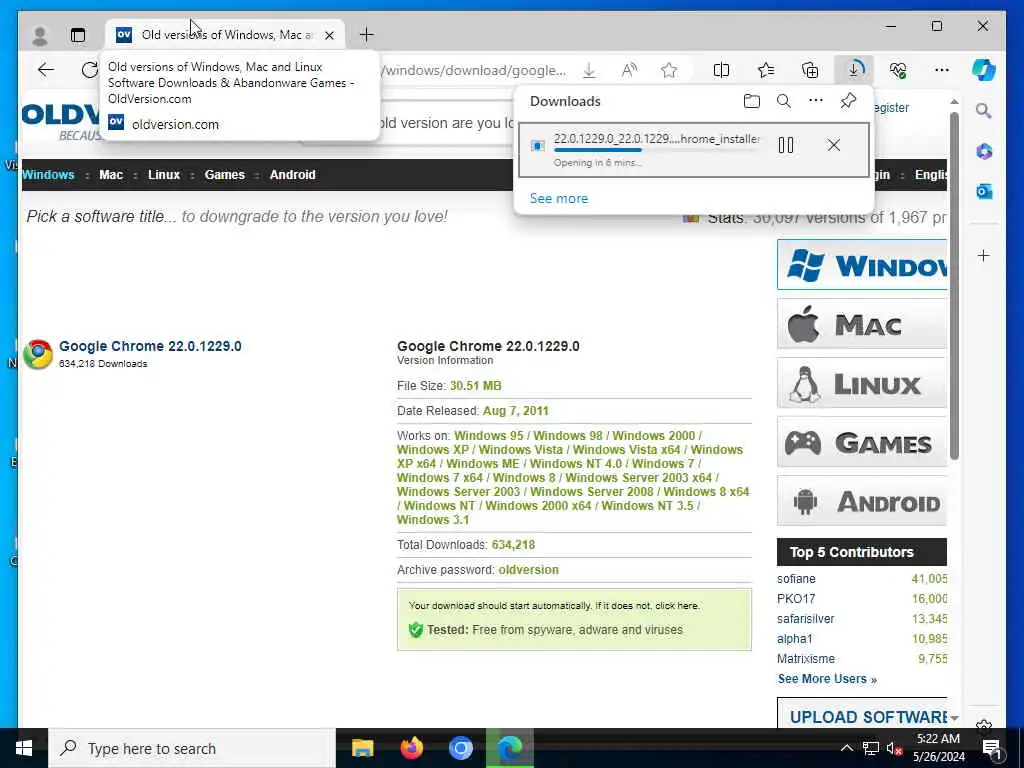Open contributor sofiane profile
The image size is (1024, 768).
(x=796, y=579)
